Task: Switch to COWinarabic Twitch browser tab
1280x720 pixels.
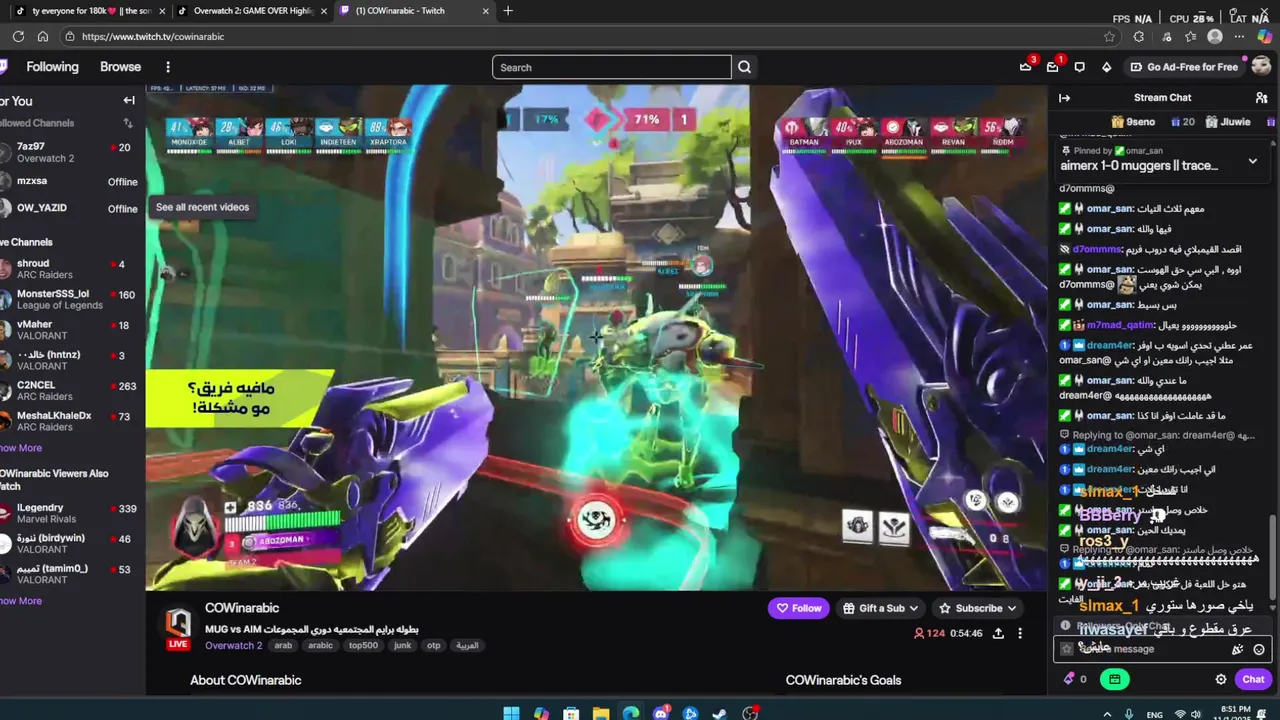Action: click(414, 11)
